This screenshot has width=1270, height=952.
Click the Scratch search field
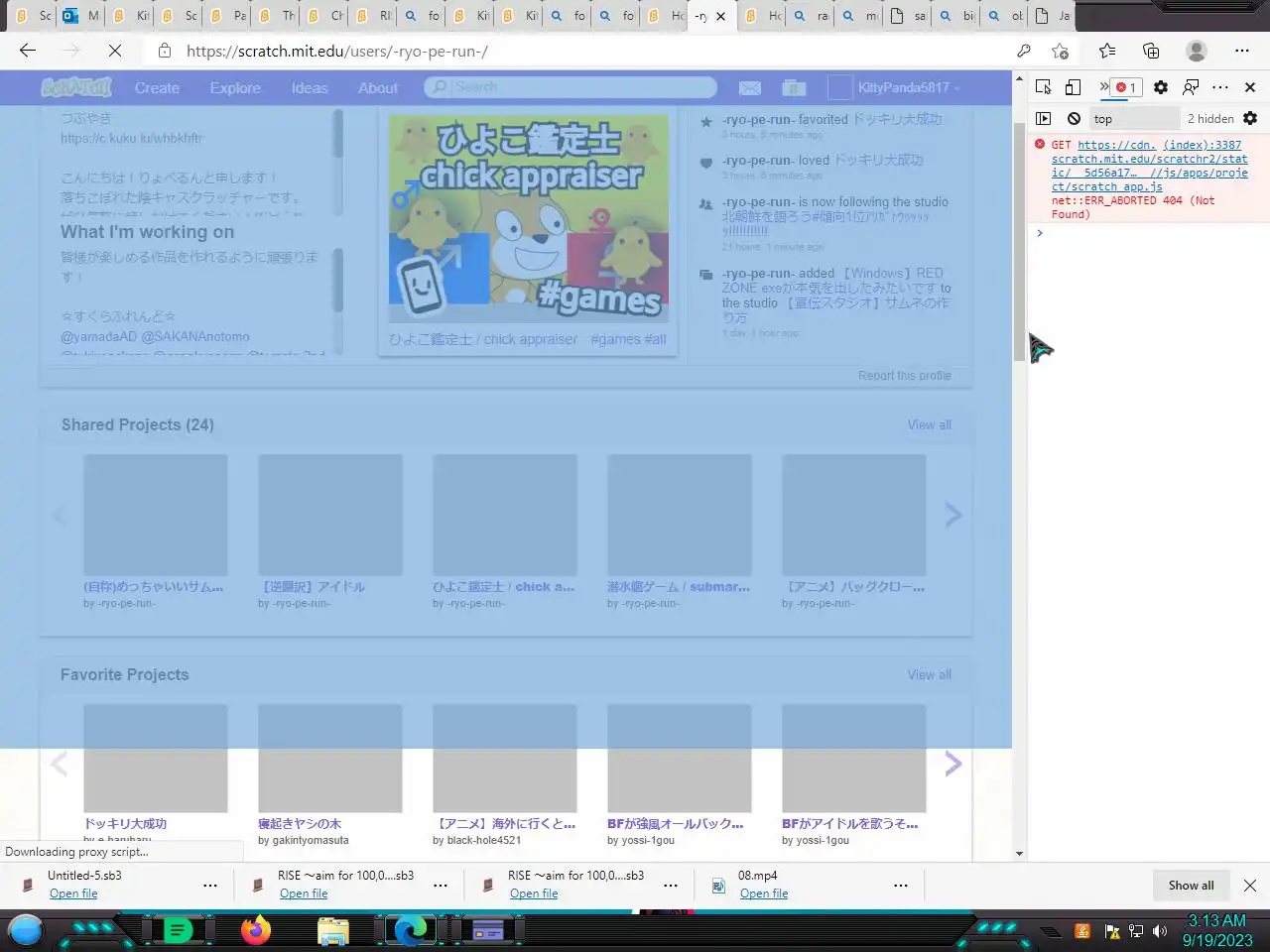click(x=571, y=87)
